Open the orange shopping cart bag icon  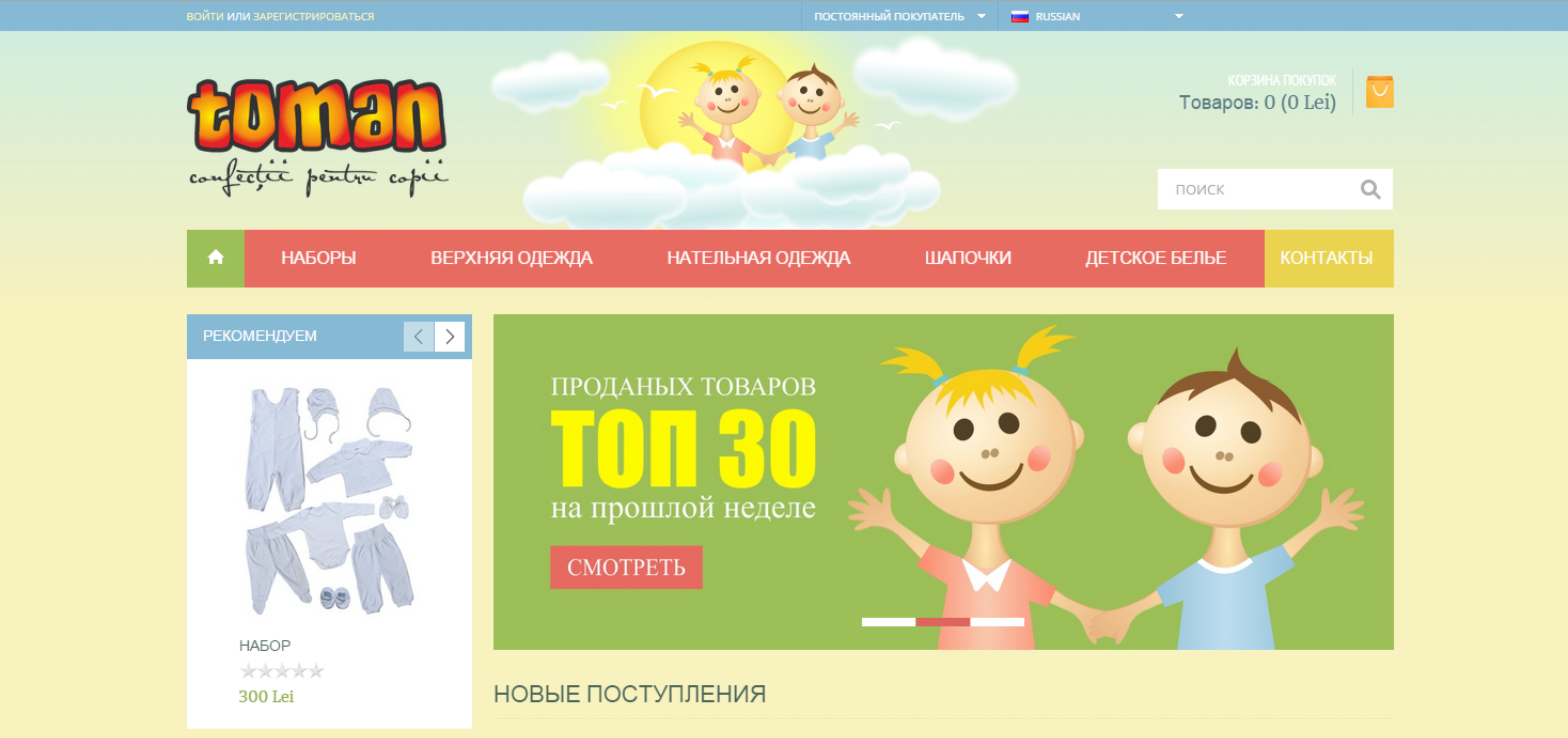[1379, 92]
